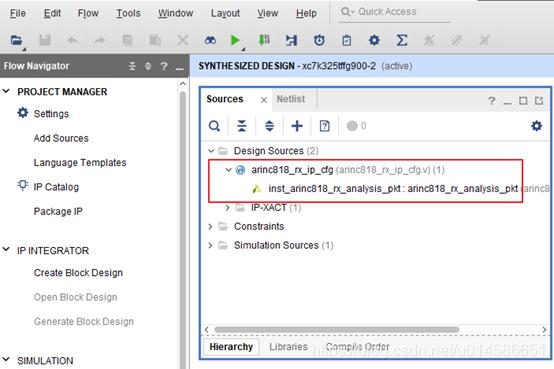Viewport: 554px width, 369px height.
Task: Click the Save disk toolbar icon
Action: coord(45,40)
